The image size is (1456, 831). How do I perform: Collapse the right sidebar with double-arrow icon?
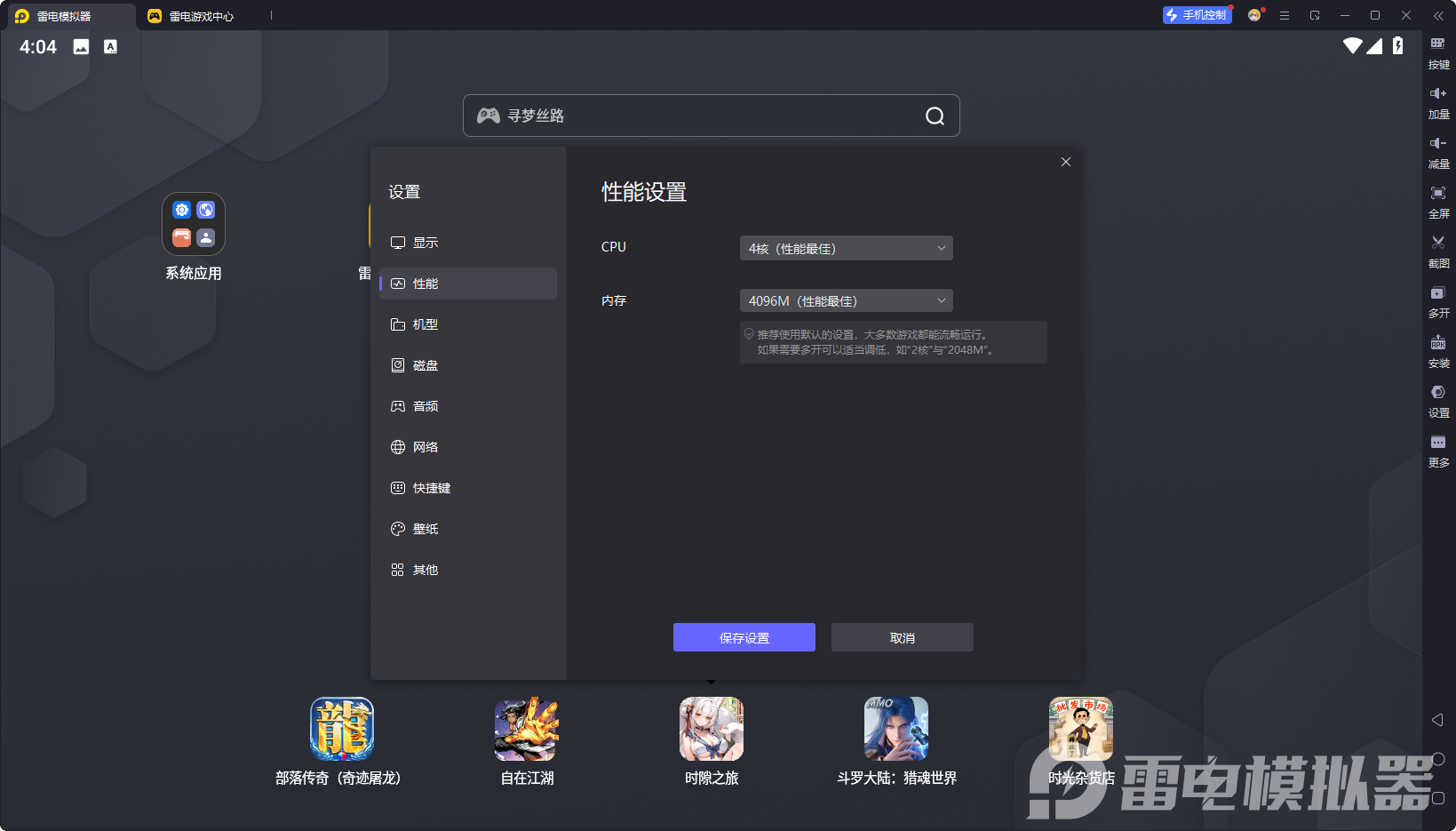tap(1438, 16)
